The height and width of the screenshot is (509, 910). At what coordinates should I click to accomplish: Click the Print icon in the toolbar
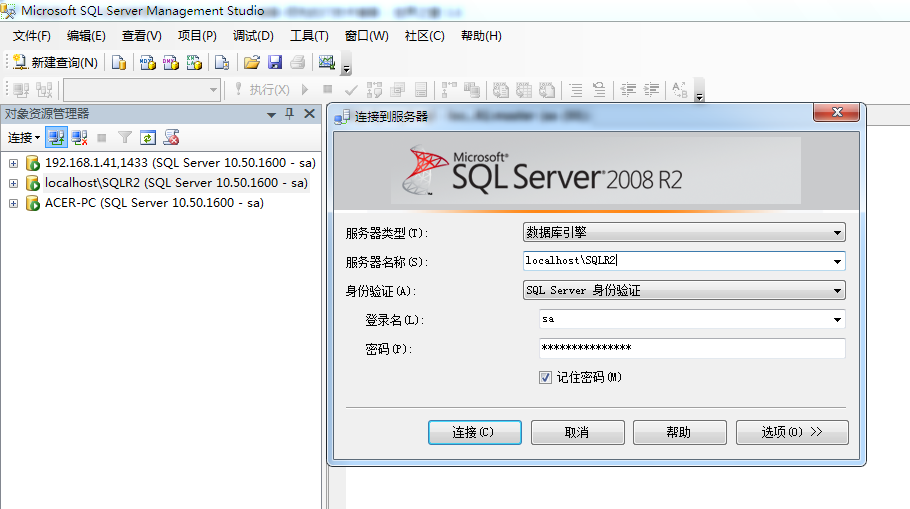(x=298, y=62)
